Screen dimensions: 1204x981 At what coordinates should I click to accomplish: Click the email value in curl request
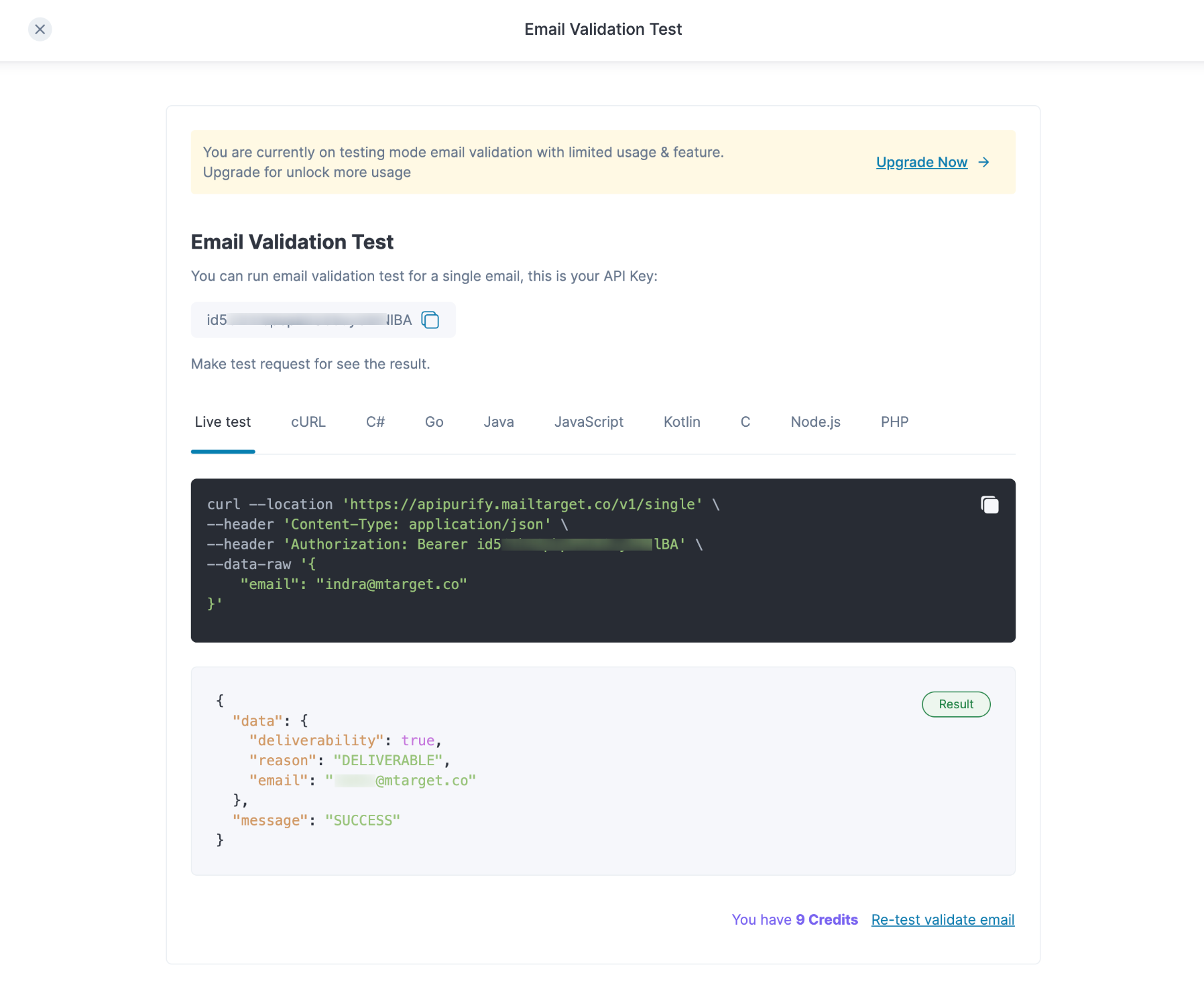point(392,584)
